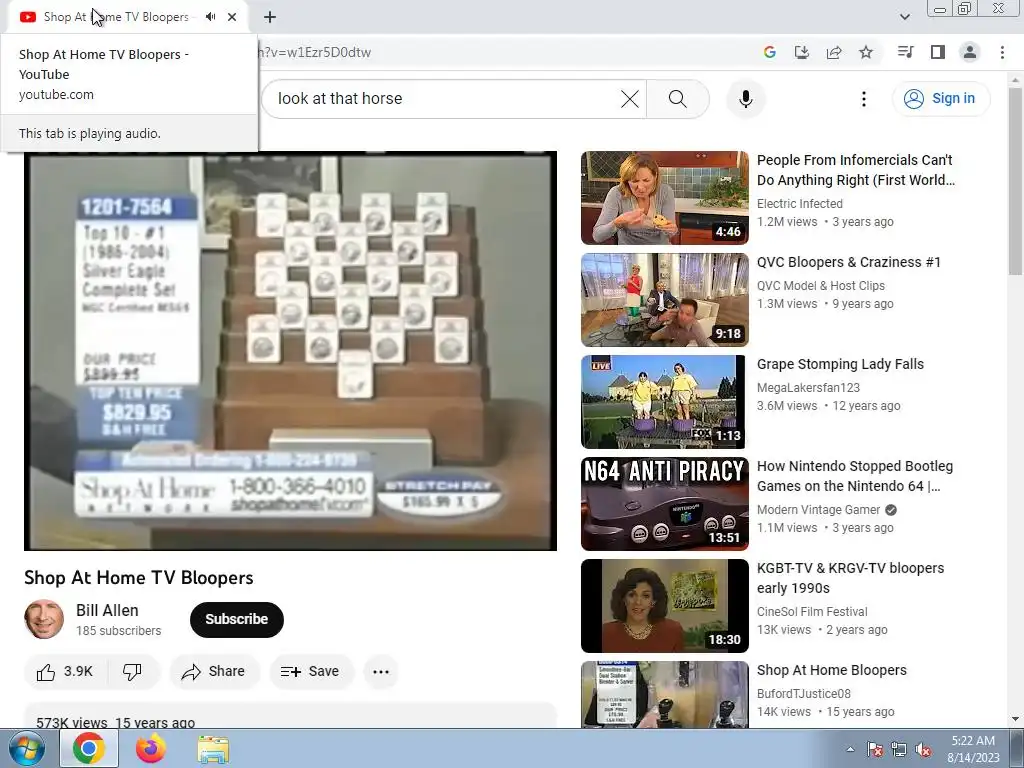Click BufordTJustice08 channel name
Image resolution: width=1024 pixels, height=768 pixels.
tap(803, 694)
